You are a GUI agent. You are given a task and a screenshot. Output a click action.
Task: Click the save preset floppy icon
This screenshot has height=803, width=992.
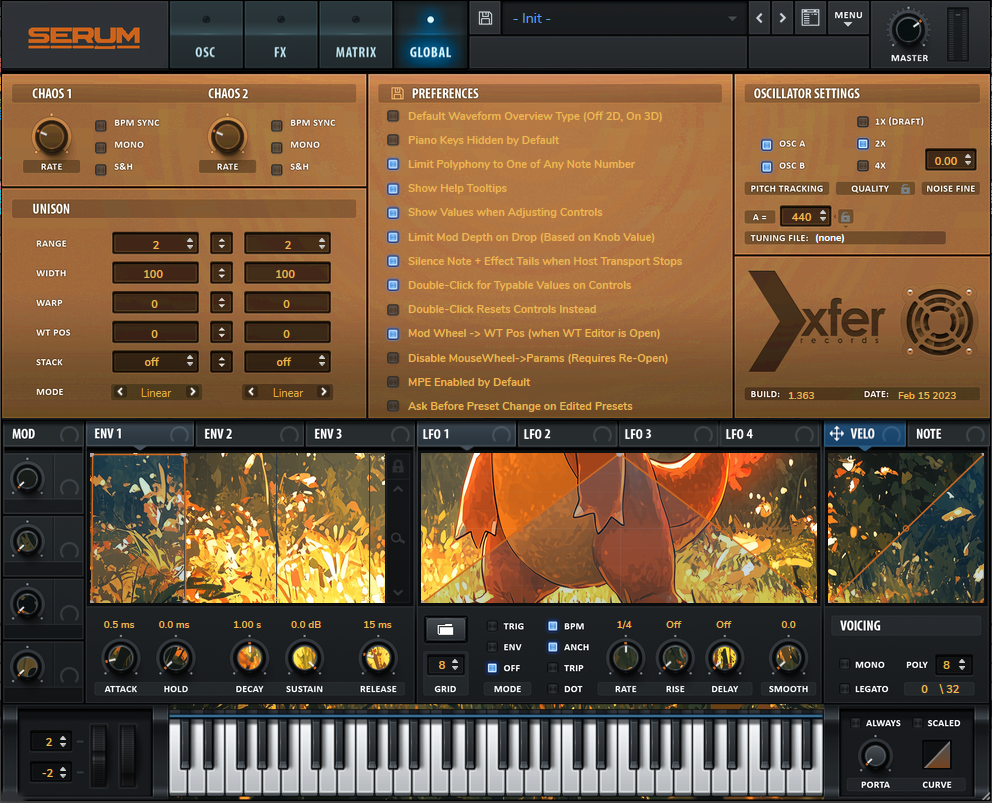click(x=485, y=18)
